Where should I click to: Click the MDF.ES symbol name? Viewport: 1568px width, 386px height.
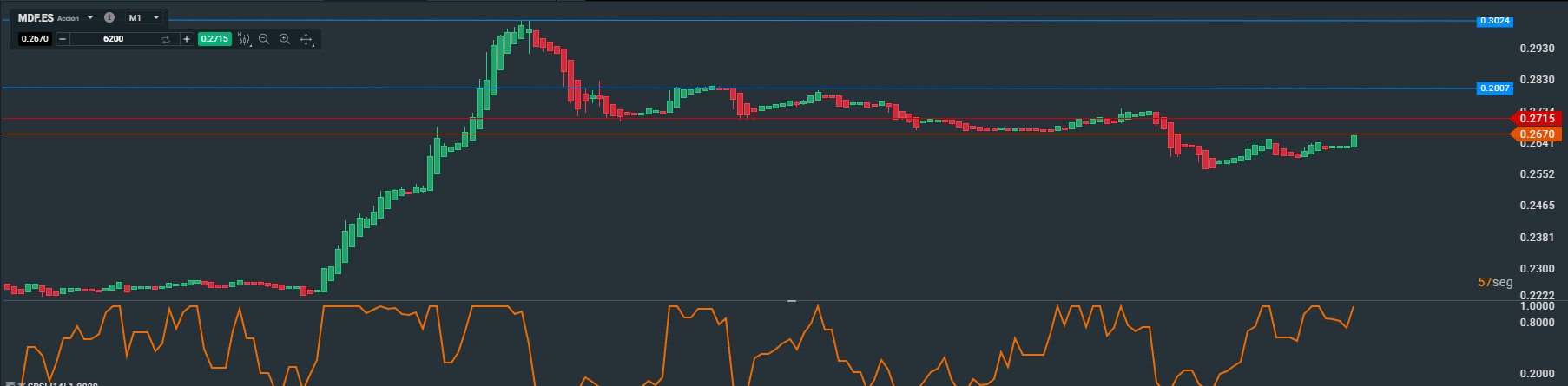[36, 17]
